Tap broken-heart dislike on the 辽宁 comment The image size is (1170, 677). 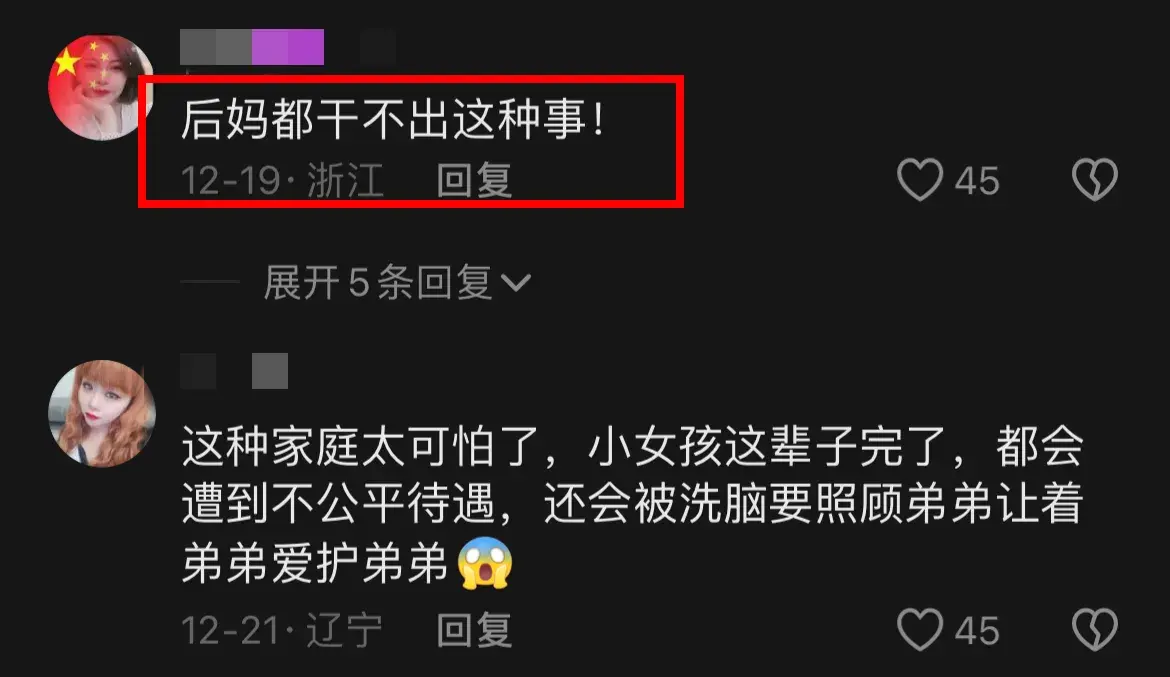tap(1095, 629)
